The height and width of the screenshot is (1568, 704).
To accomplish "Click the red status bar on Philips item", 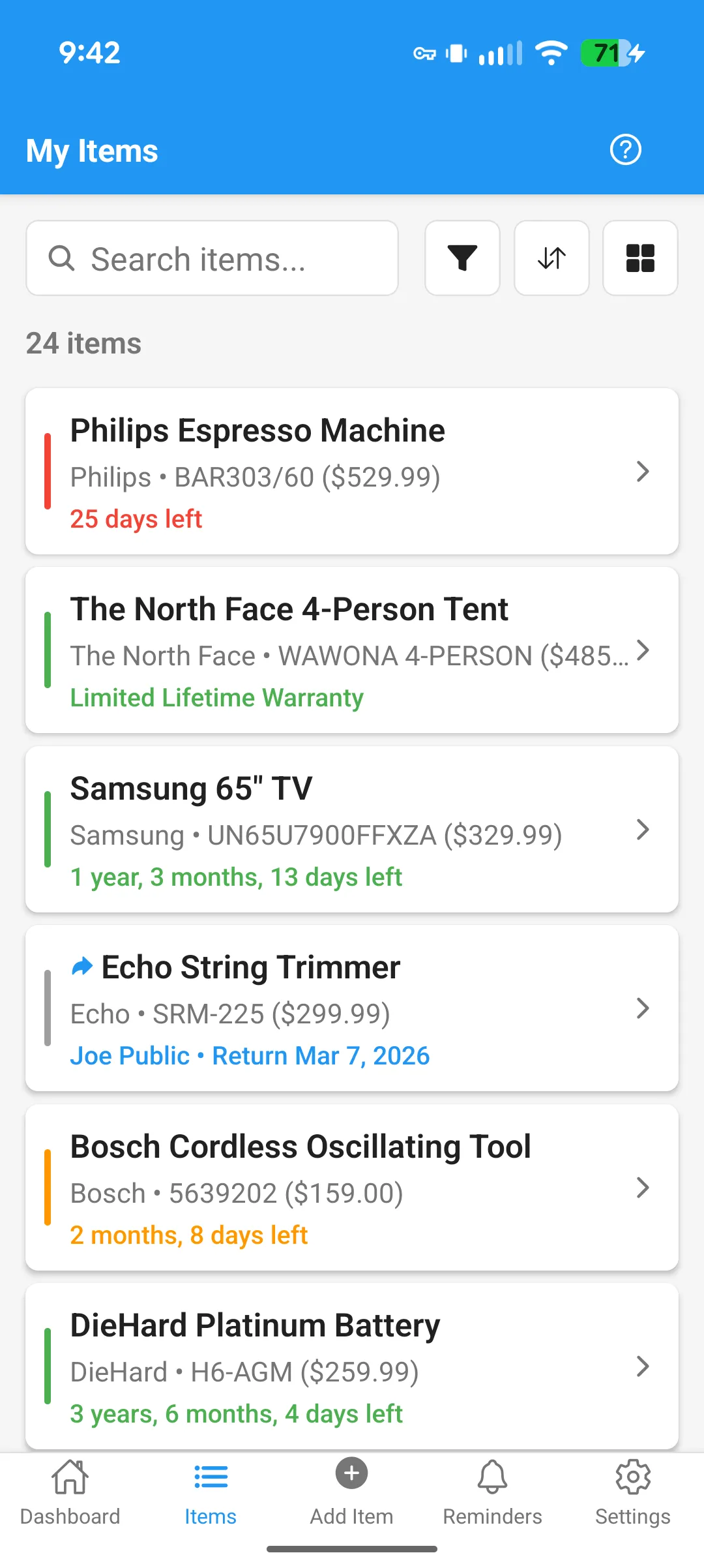I will tap(48, 471).
